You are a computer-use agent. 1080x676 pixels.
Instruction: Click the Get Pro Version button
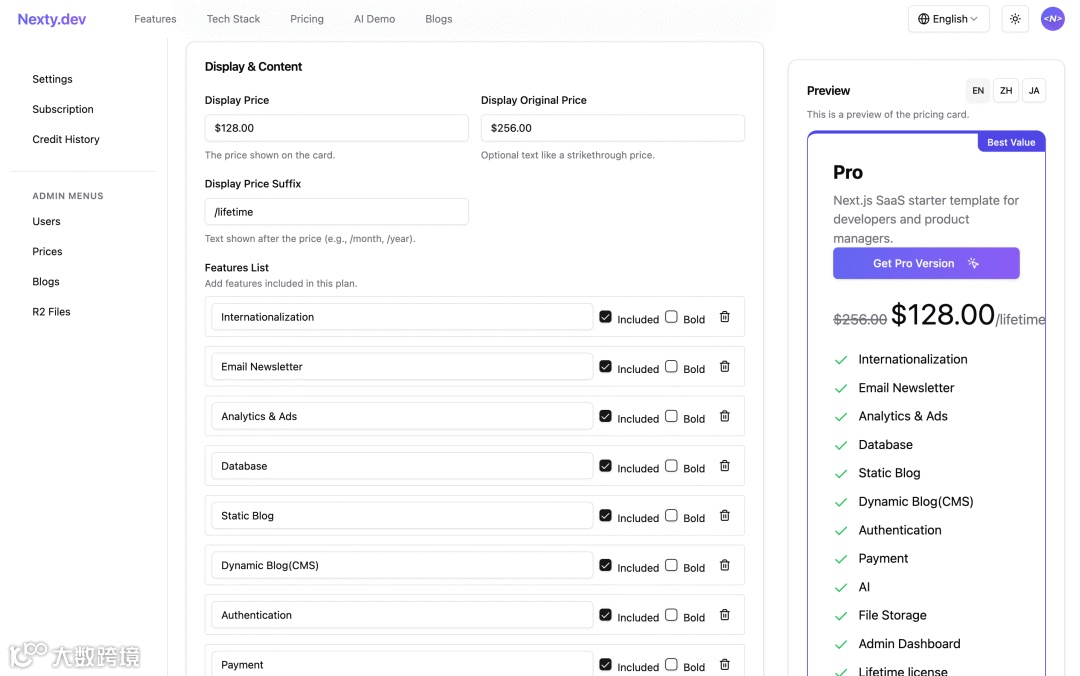point(926,264)
